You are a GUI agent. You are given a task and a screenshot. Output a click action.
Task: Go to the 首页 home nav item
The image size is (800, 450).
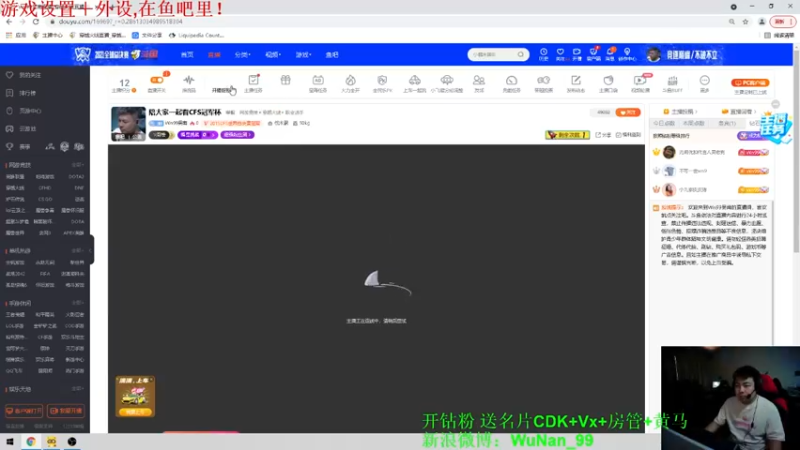[x=187, y=55]
